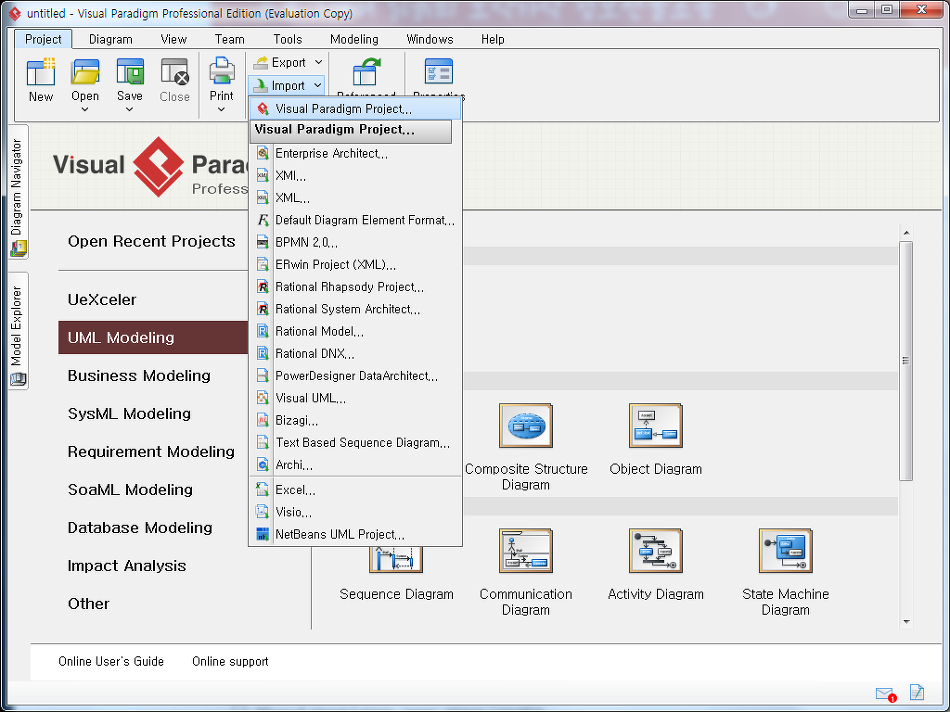This screenshot has width=950, height=712.
Task: Open the Team ribbon tab
Action: 230,39
